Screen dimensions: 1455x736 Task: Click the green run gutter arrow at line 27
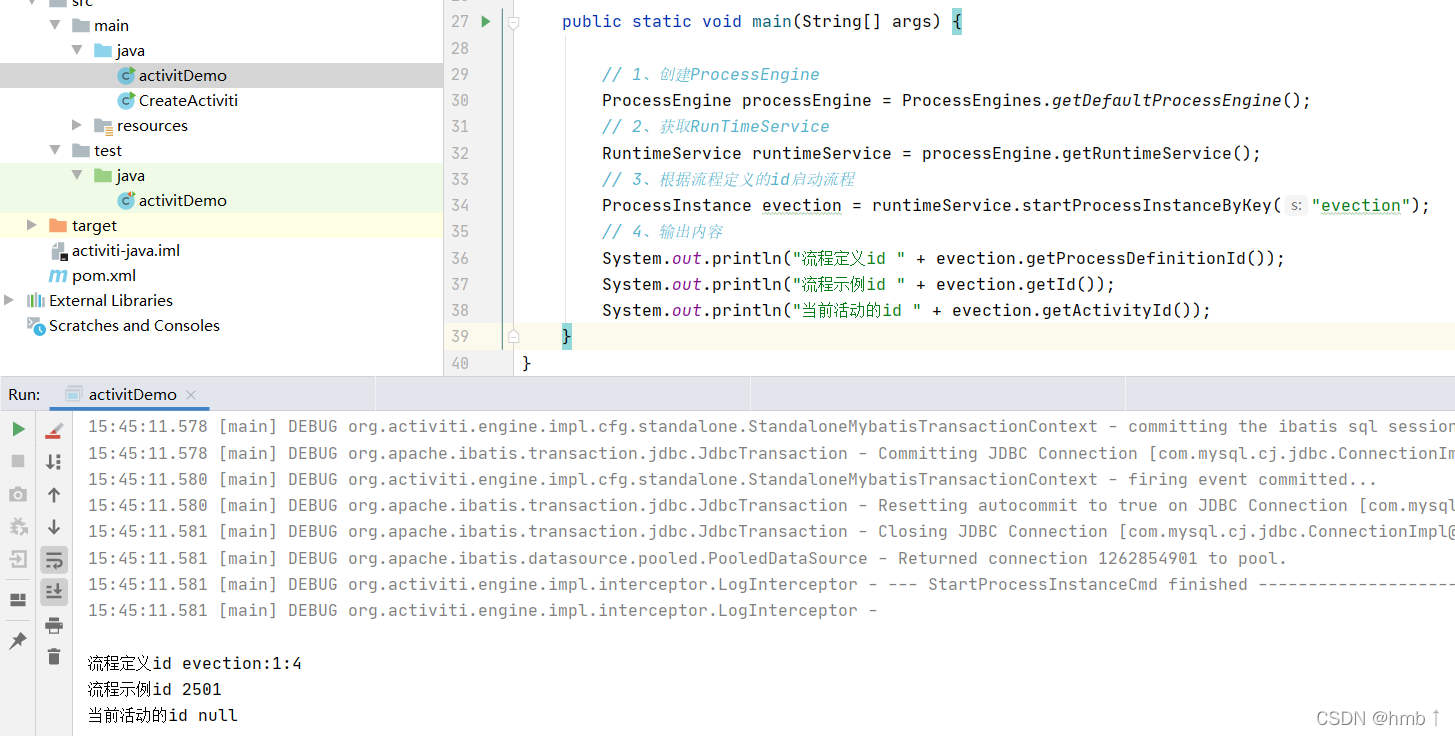[486, 21]
